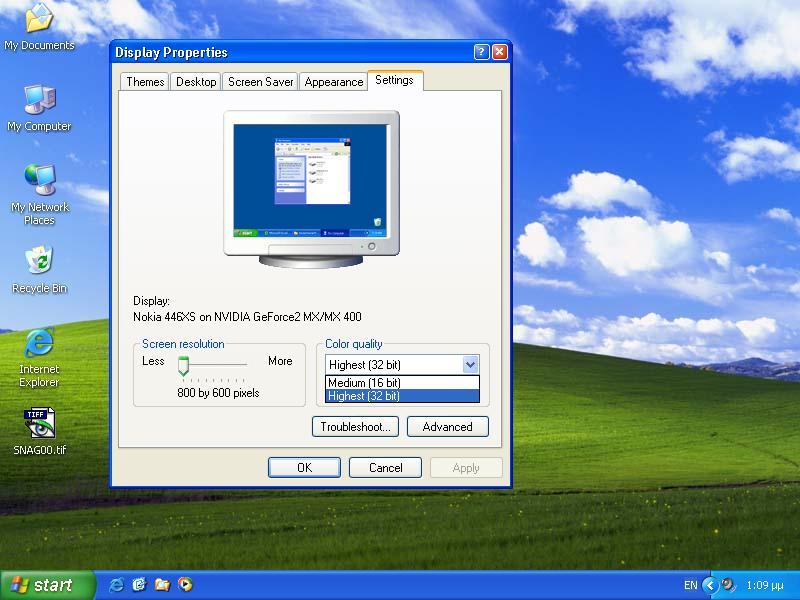Switch to the Desktop tab
This screenshot has height=600, width=800.
tap(196, 82)
